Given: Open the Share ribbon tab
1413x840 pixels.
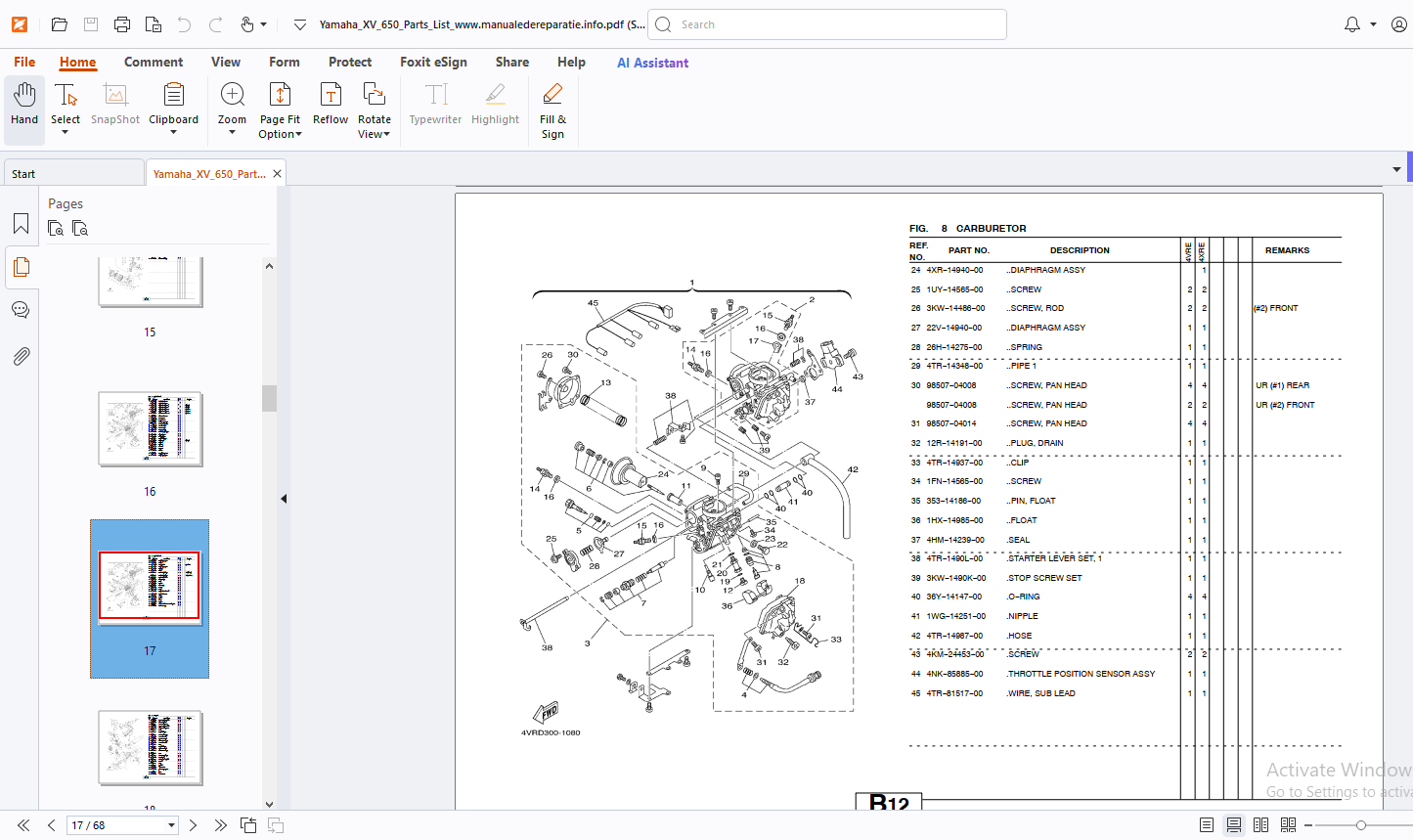Looking at the screenshot, I should pyautogui.click(x=512, y=62).
